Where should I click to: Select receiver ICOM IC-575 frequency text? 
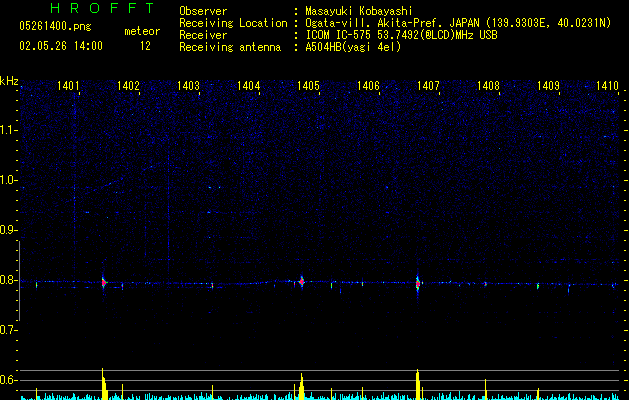tap(401, 35)
